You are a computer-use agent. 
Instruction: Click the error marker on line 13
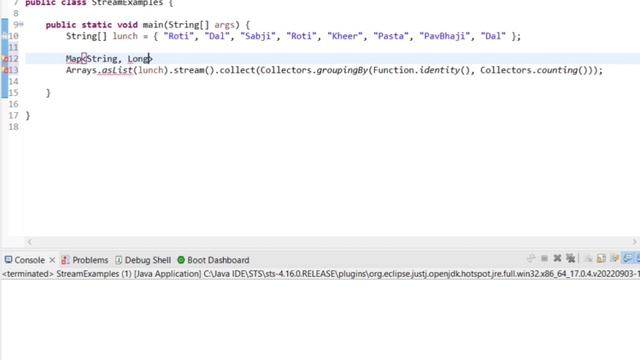[x=5, y=70]
